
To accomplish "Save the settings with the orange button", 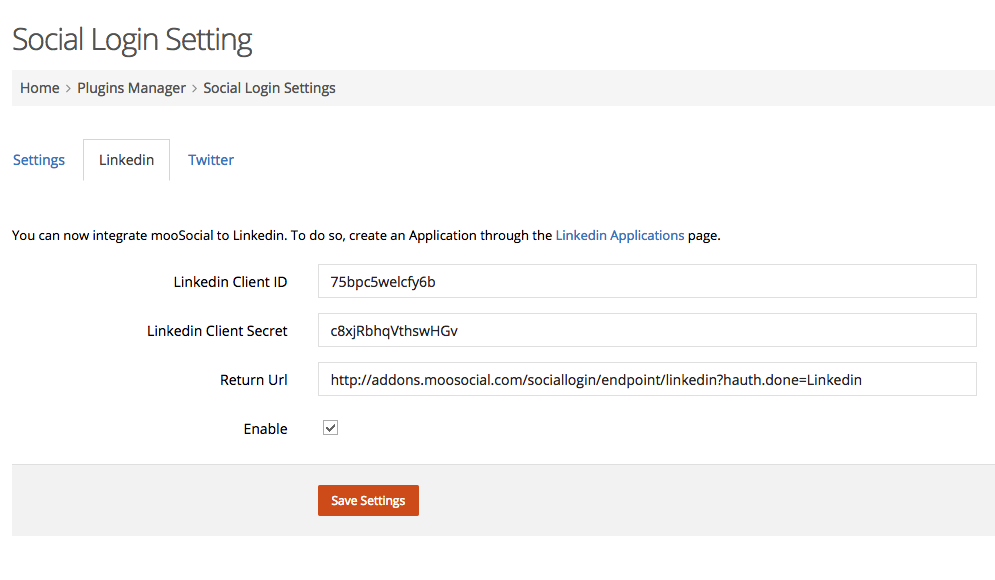I will pos(368,501).
